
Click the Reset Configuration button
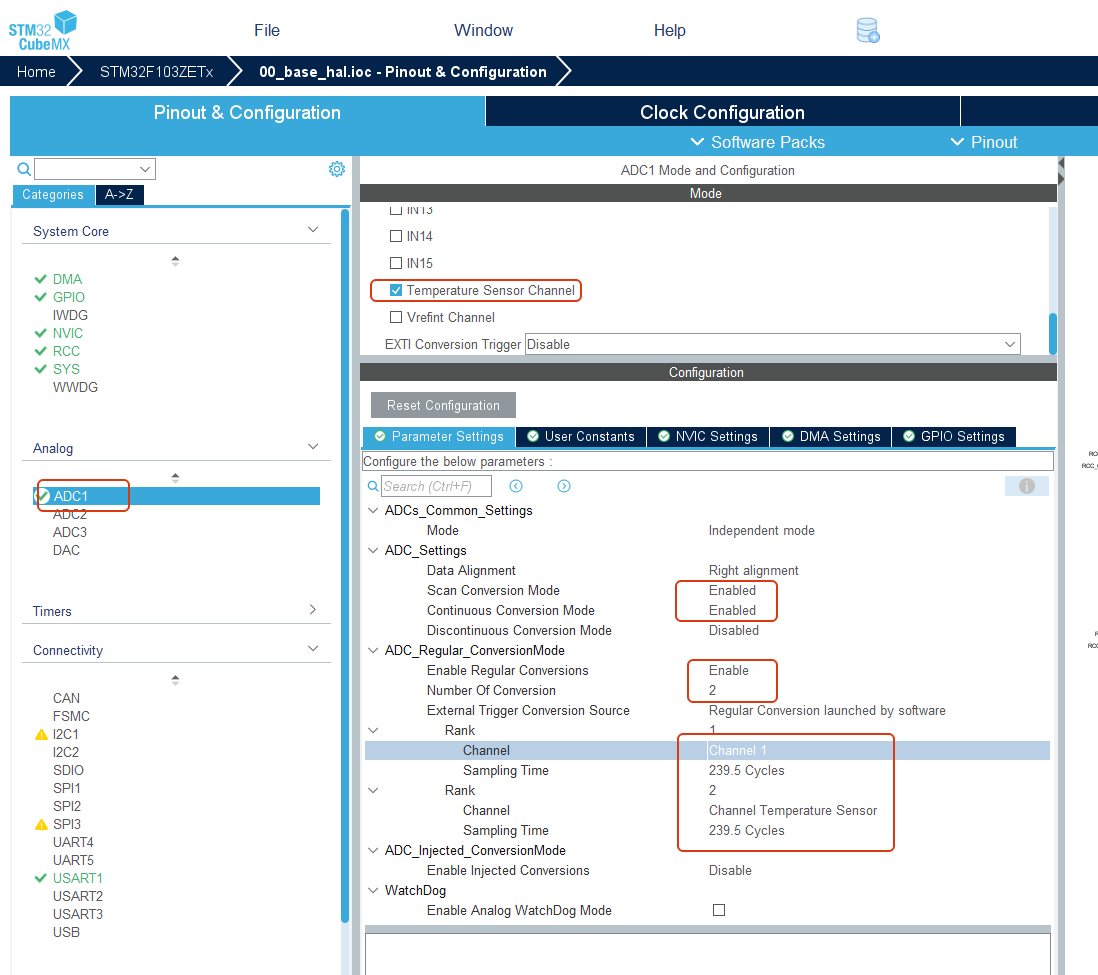(443, 406)
